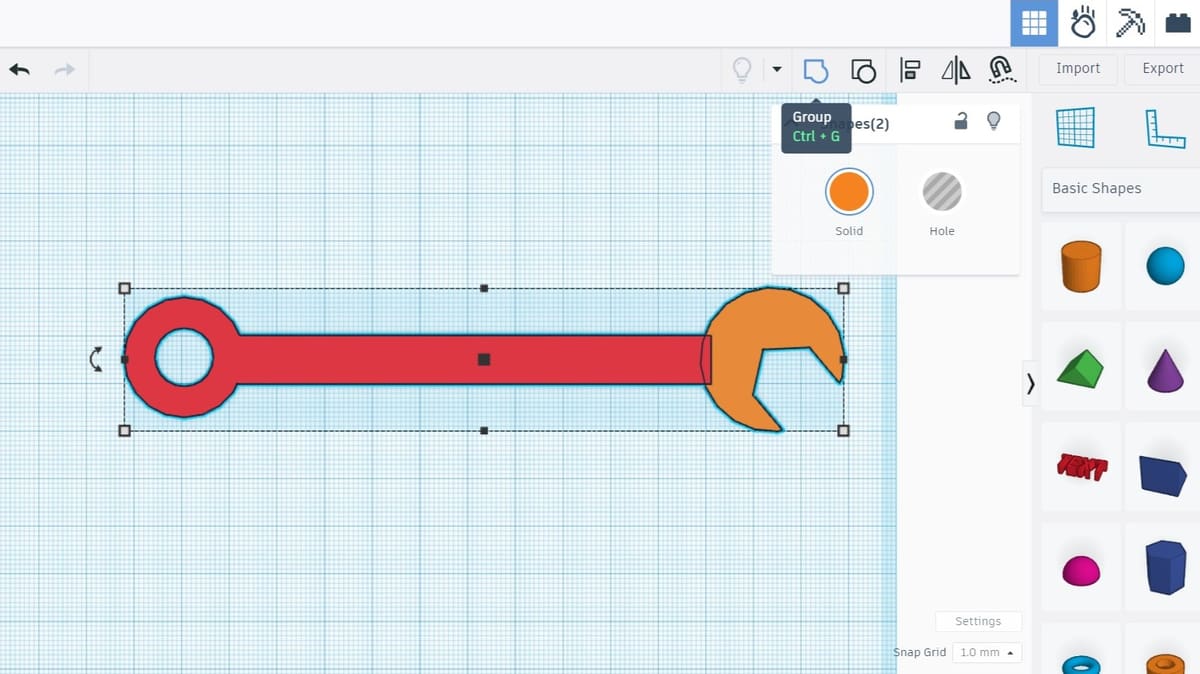1200x674 pixels.
Task: Ungroup shapes using the toolbar icon
Action: pos(863,70)
